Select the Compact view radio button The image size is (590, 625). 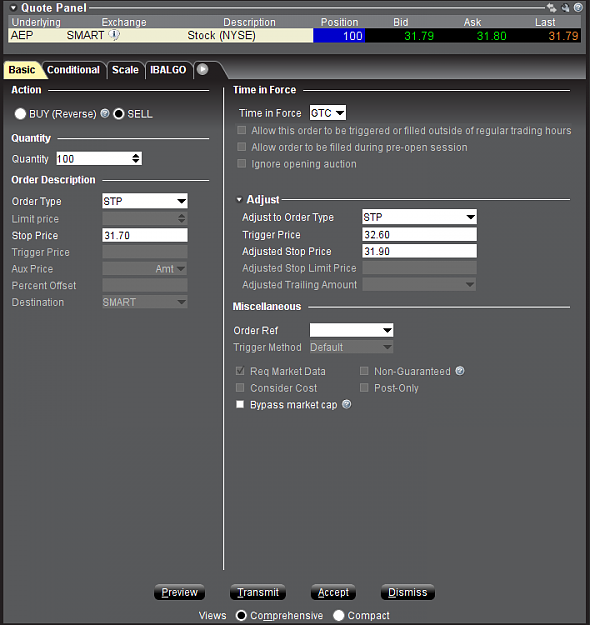pos(338,615)
